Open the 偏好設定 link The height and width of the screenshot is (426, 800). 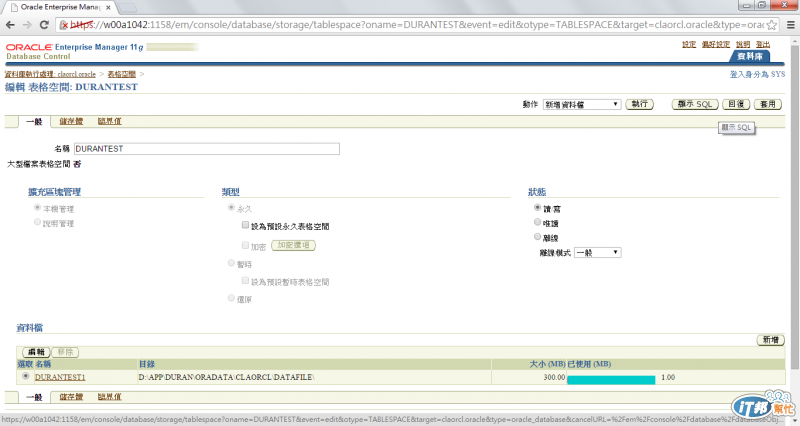coord(716,44)
